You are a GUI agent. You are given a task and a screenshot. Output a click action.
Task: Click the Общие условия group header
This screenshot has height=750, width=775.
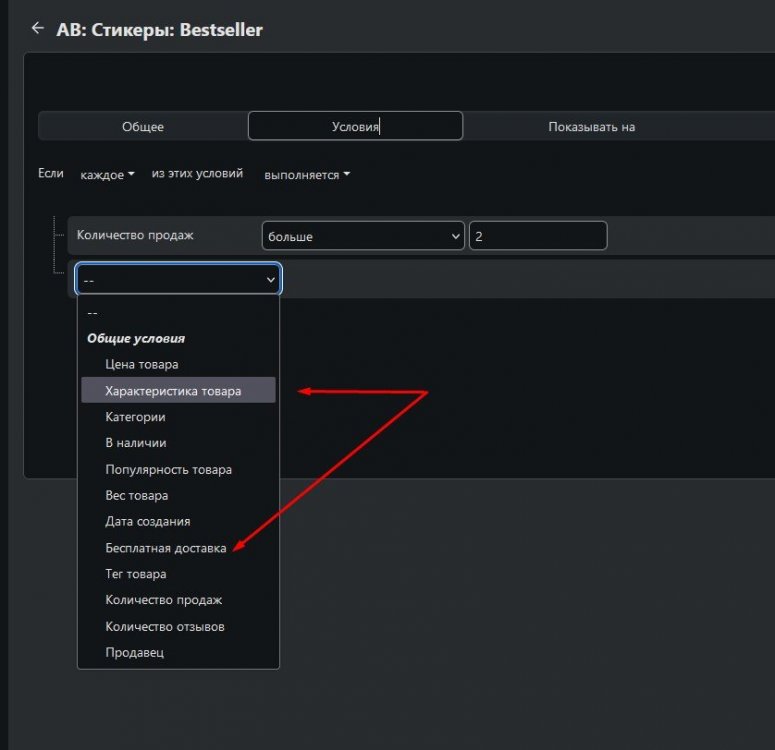click(136, 338)
